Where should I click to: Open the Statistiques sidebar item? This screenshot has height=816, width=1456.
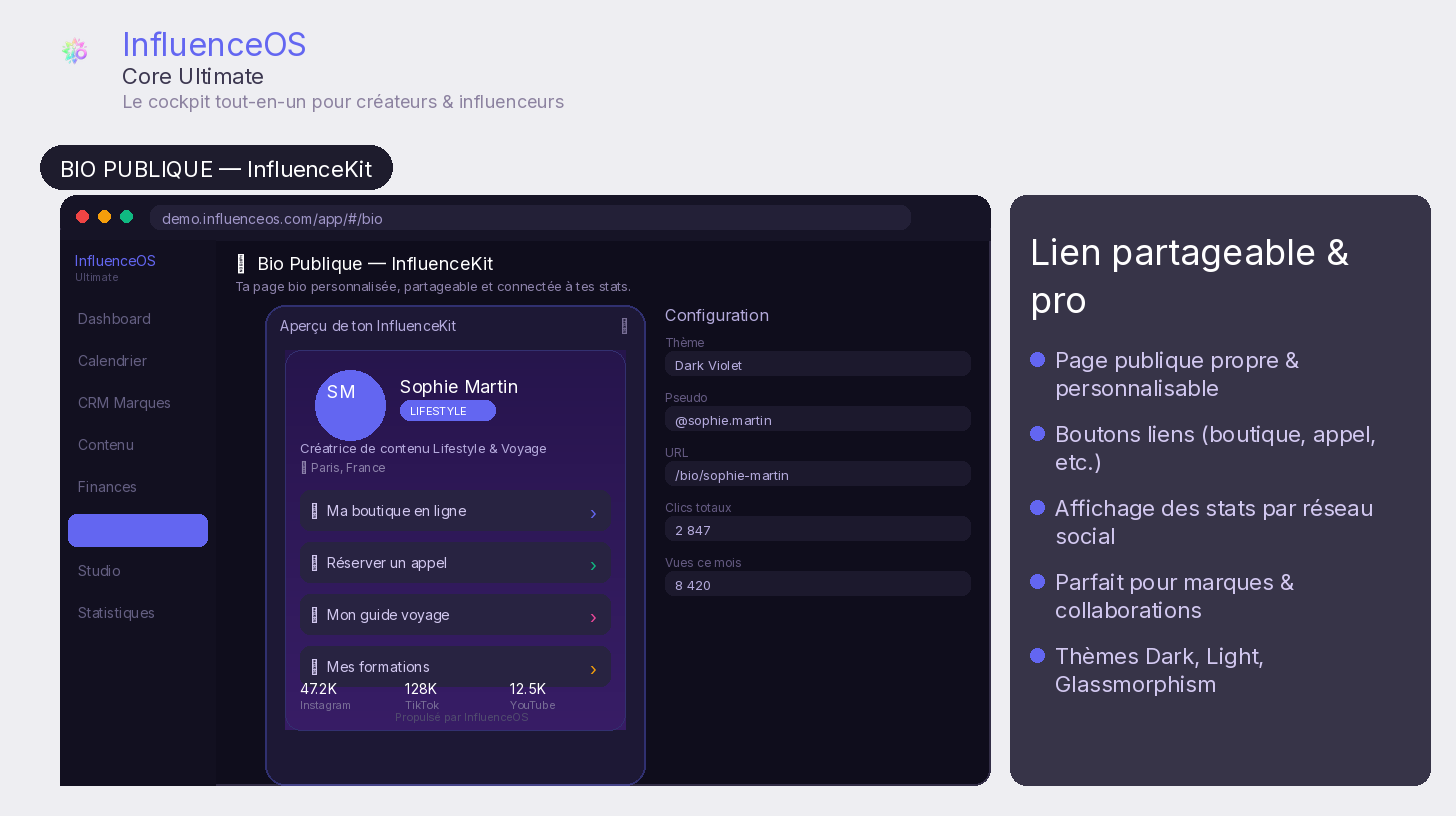(x=116, y=613)
